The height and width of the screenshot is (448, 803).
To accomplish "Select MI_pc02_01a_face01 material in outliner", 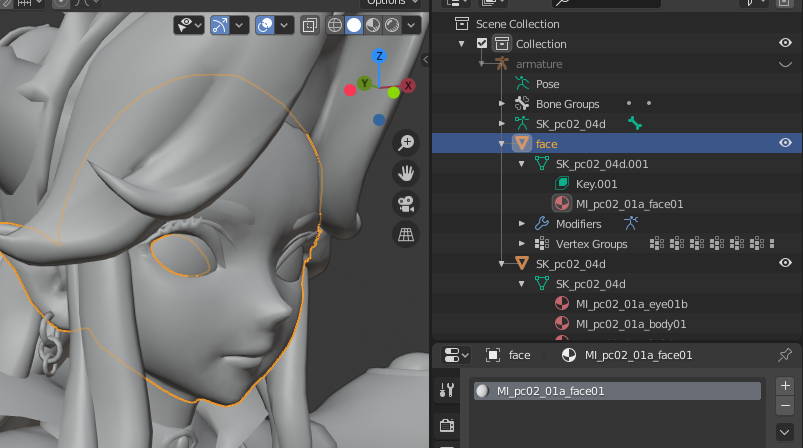I will (x=629, y=204).
